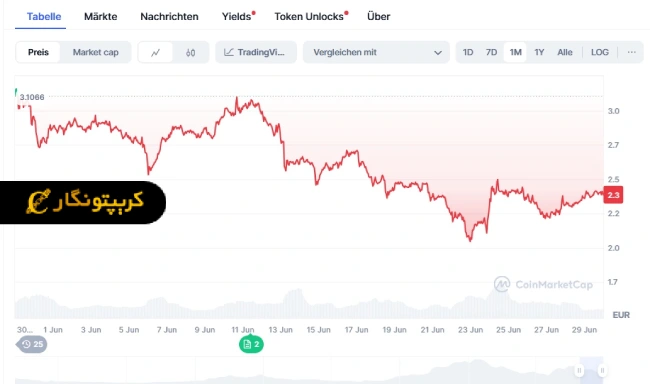Click the Nachrichten tab
Image resolution: width=650 pixels, height=384 pixels.
pos(169,17)
